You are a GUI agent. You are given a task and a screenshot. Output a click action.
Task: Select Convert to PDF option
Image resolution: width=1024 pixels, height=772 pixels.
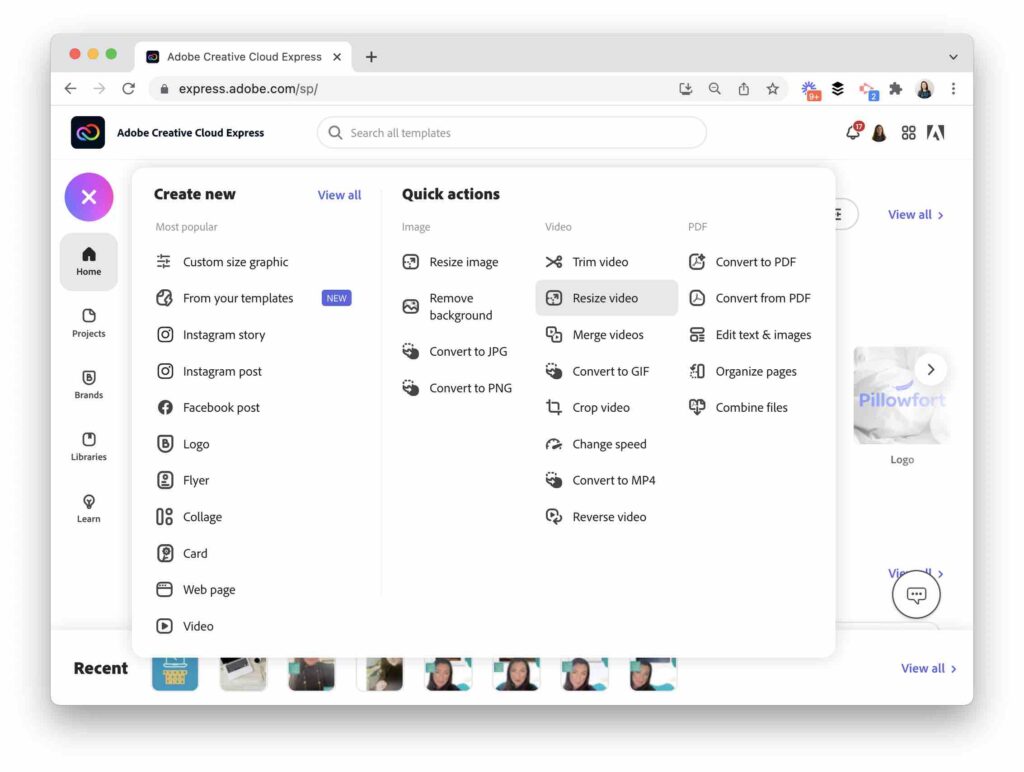click(x=755, y=262)
